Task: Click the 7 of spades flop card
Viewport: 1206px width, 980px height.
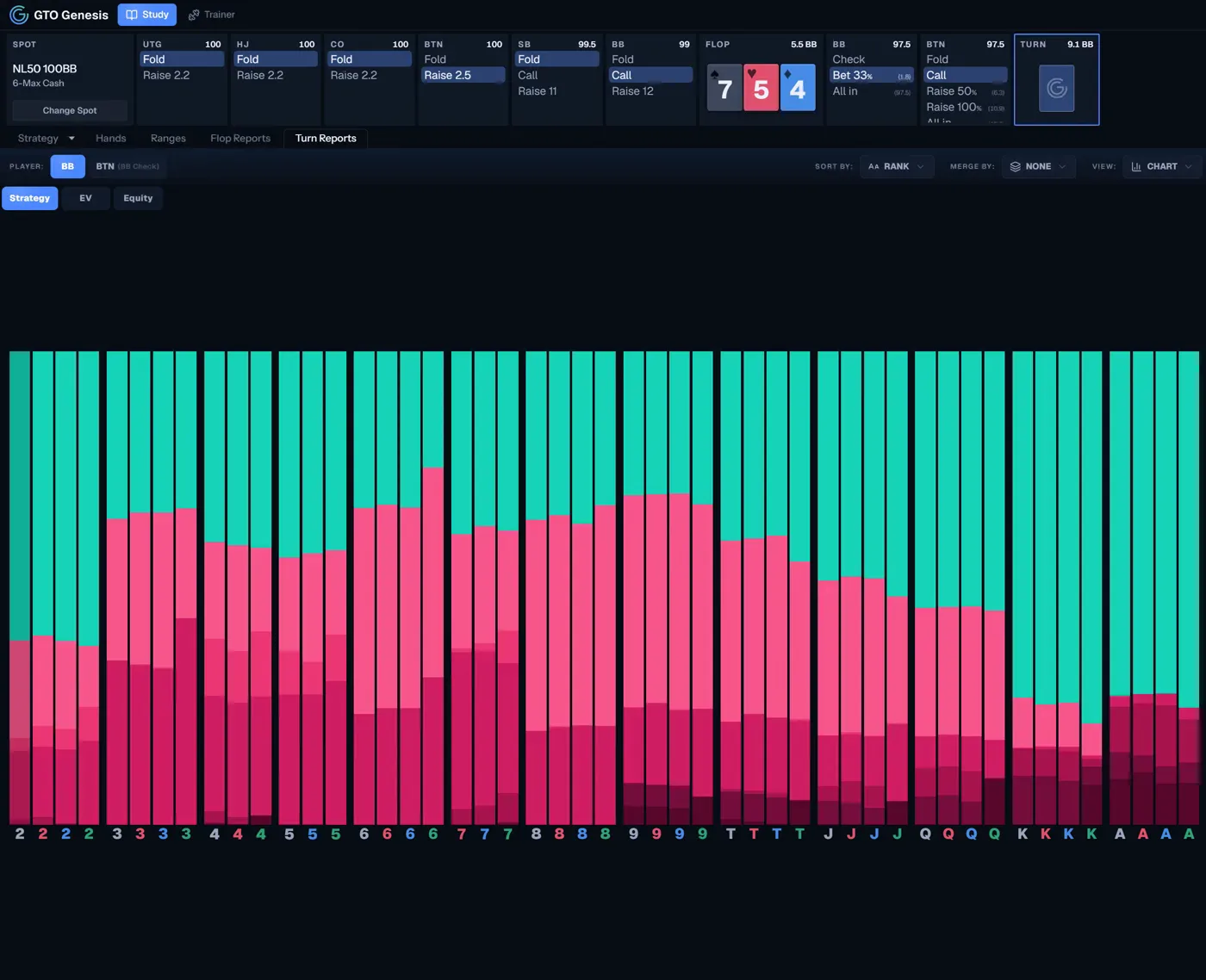Action: click(724, 87)
